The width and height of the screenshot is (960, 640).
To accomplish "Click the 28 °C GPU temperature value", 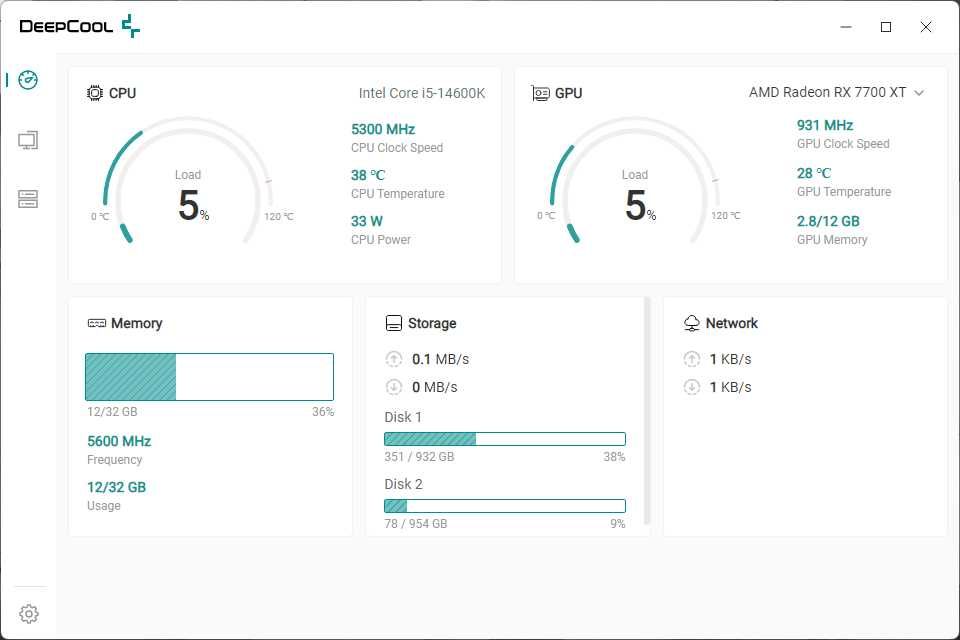I will (x=814, y=173).
